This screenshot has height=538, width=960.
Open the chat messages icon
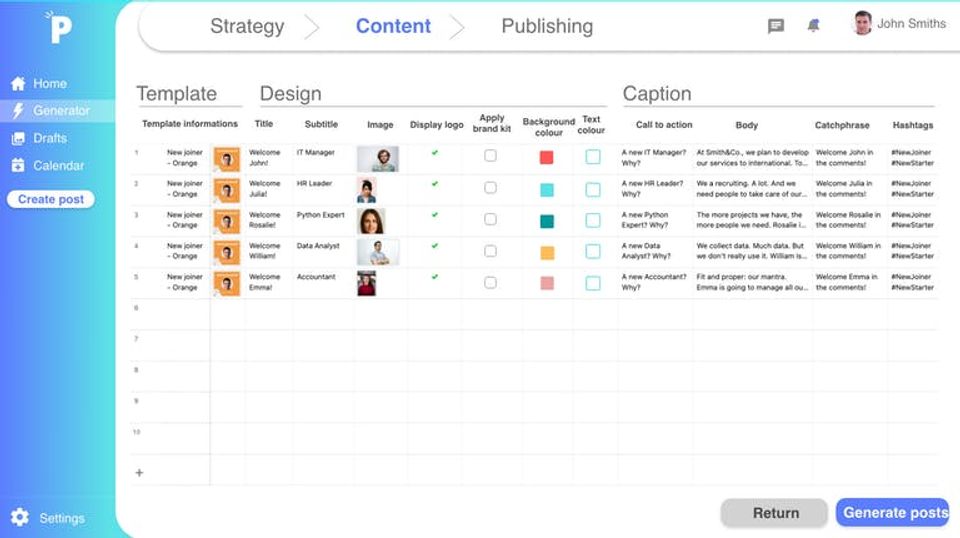[x=776, y=27]
